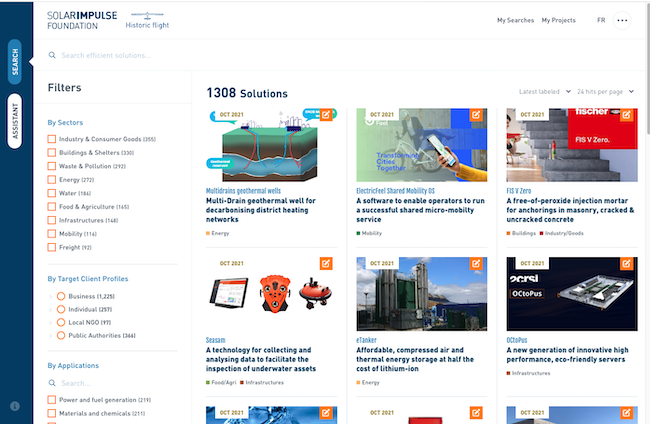This screenshot has width=650, height=424.
Task: Open the Historic flight link
Action: 147,25
